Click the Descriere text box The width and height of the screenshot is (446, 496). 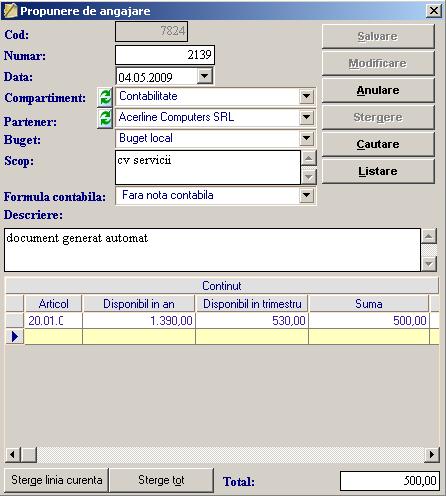tap(212, 250)
